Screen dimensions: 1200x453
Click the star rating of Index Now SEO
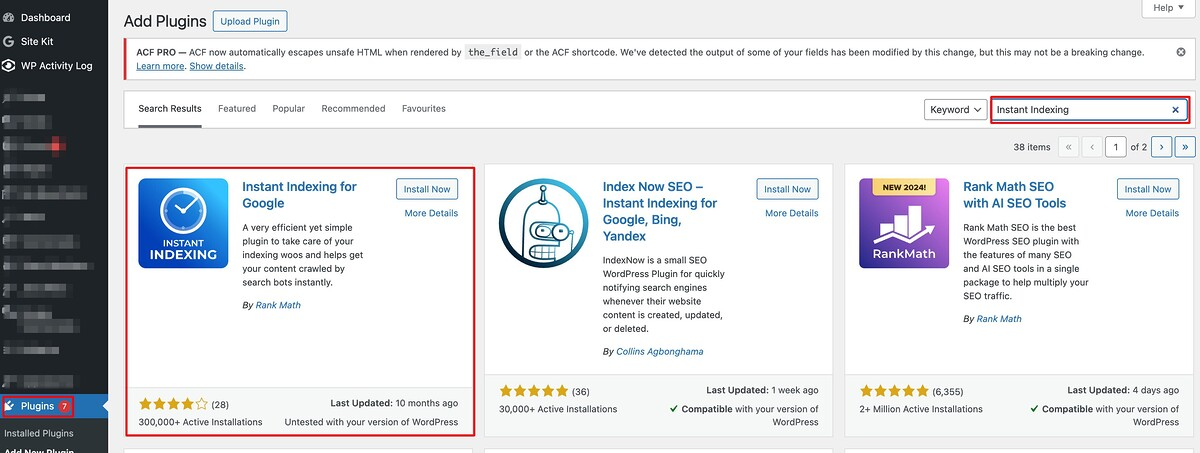click(533, 390)
